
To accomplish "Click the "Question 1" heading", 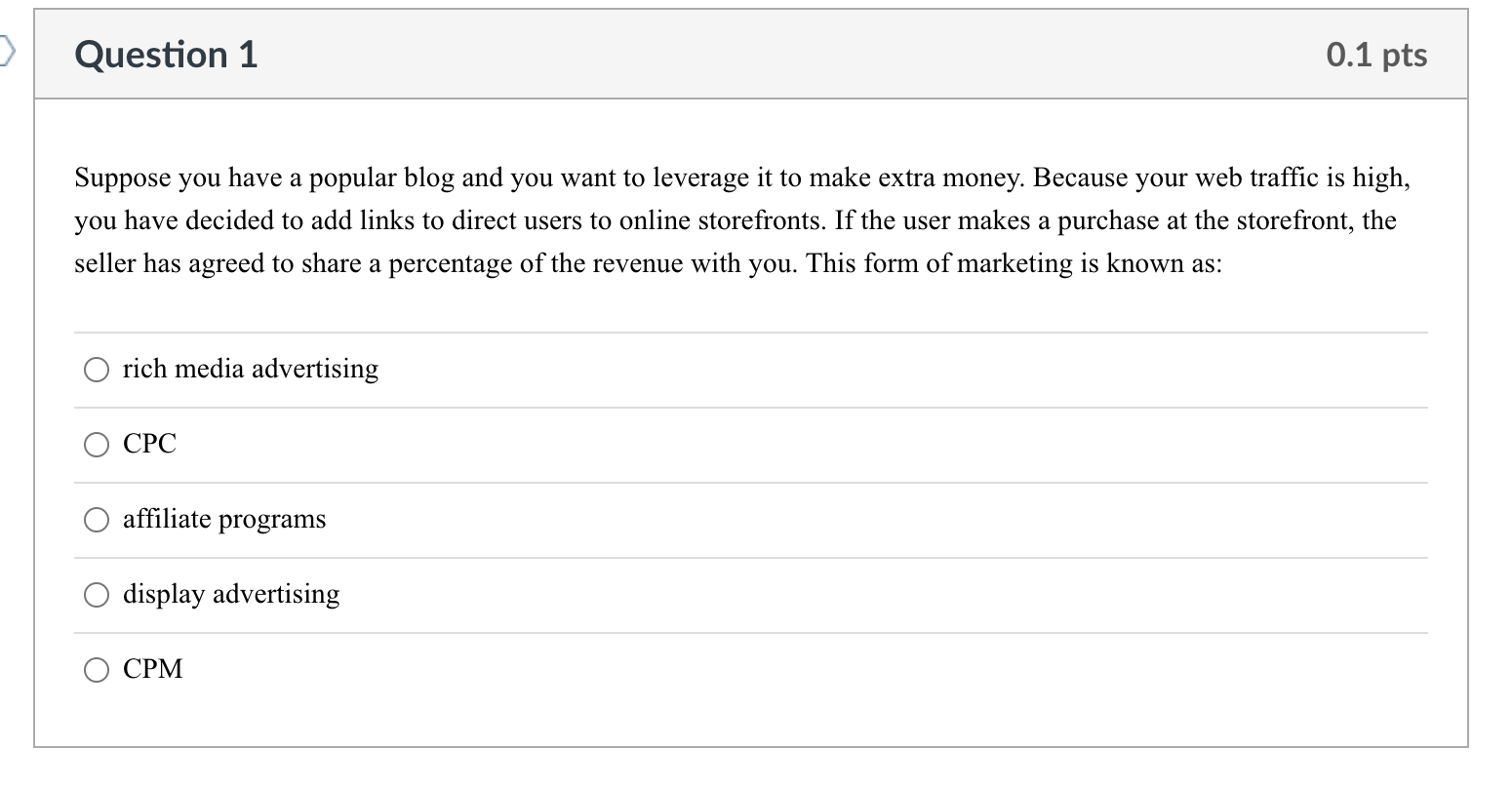I will coord(165,56).
